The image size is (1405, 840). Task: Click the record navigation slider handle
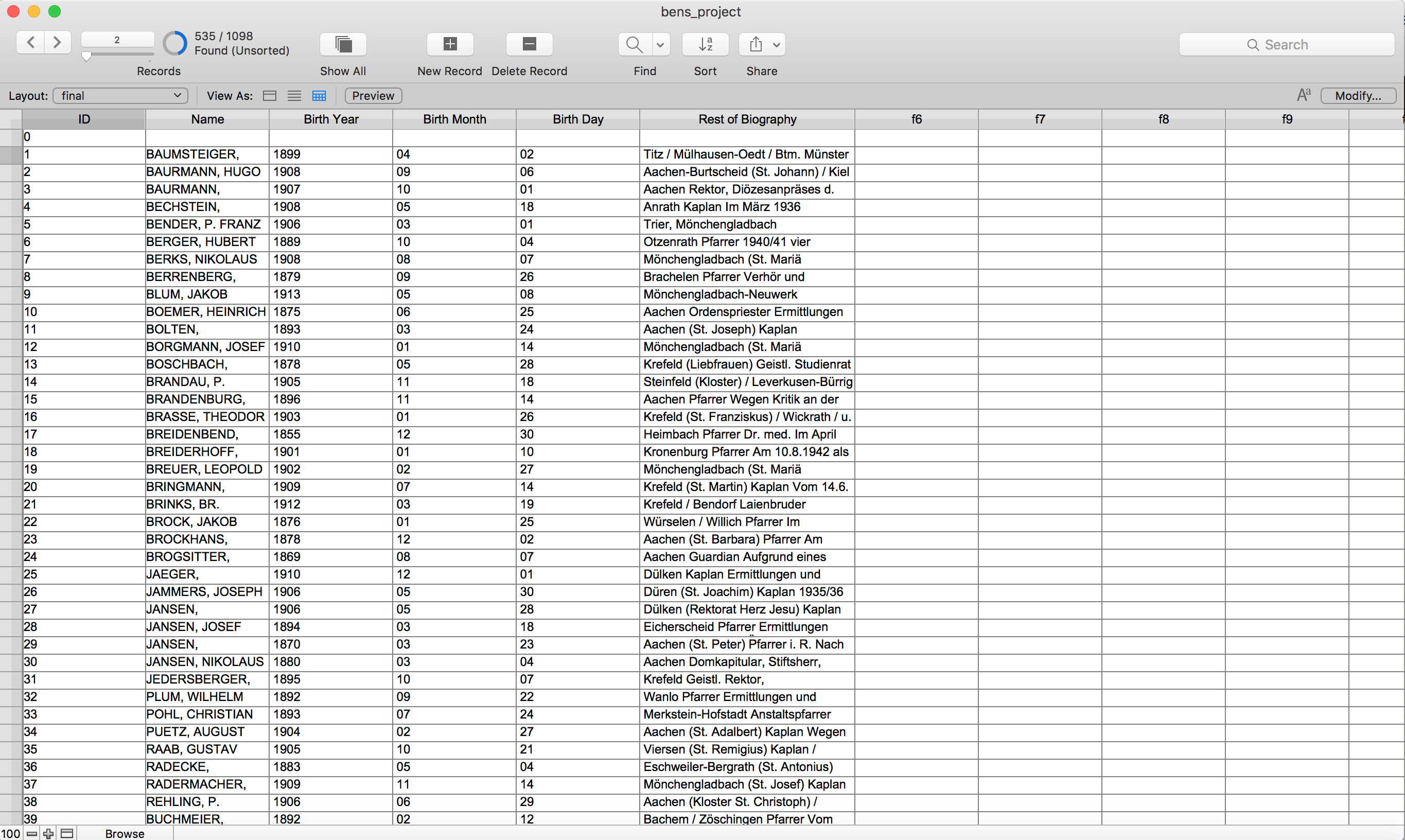86,56
